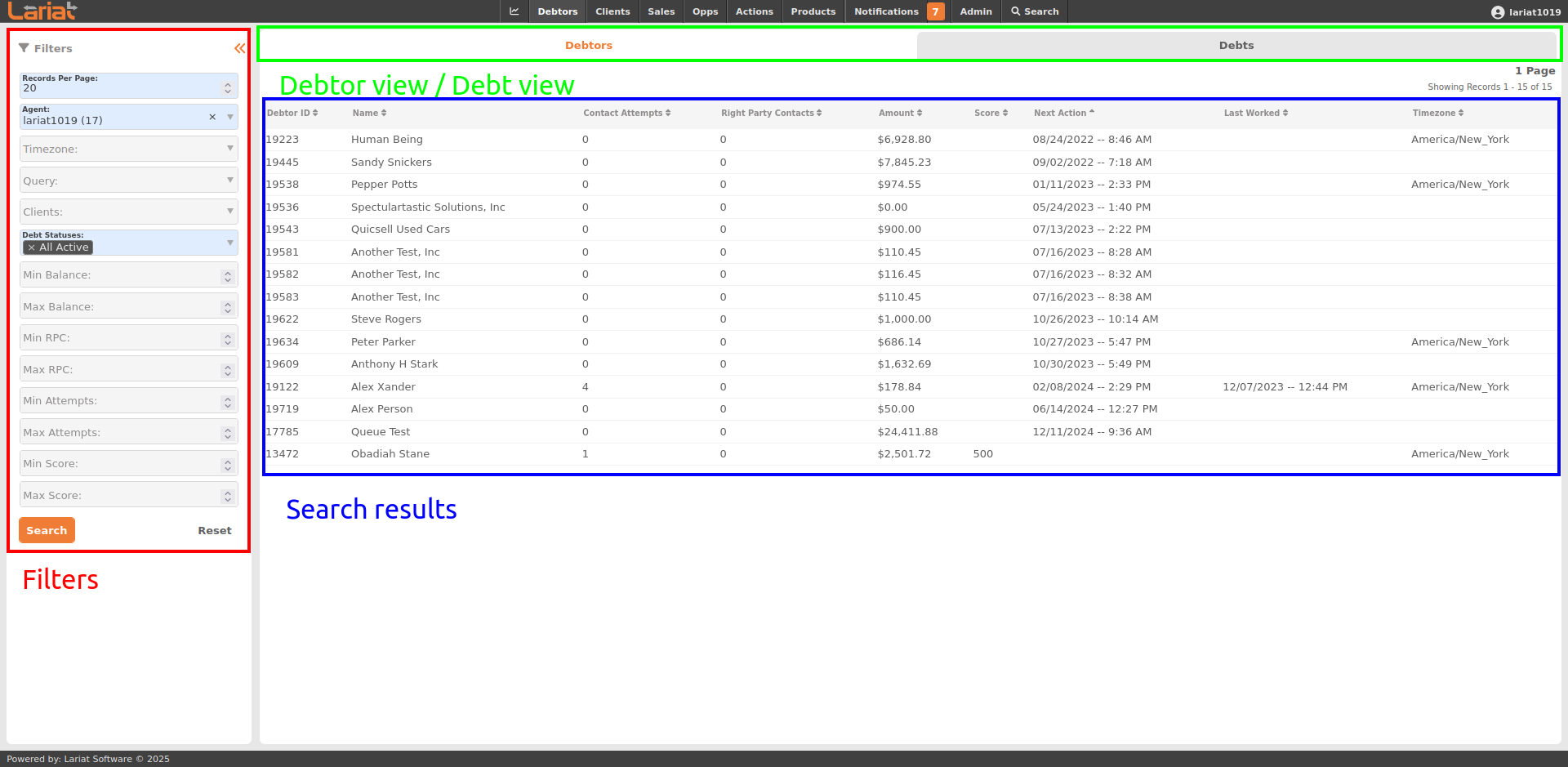Remove the All Active status tag
1568x767 pixels.
tap(32, 247)
